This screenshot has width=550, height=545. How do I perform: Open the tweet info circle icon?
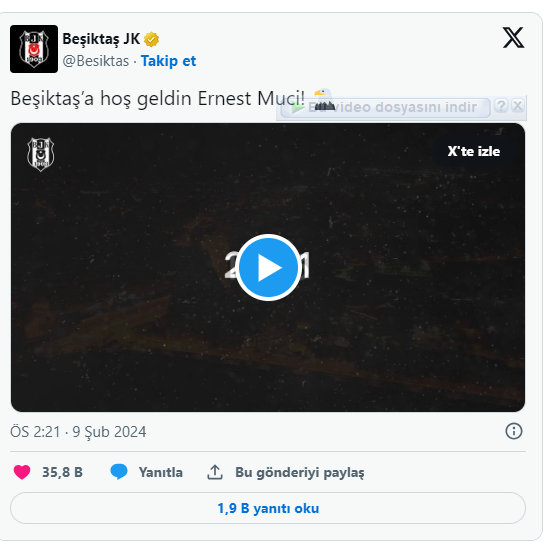click(x=514, y=431)
